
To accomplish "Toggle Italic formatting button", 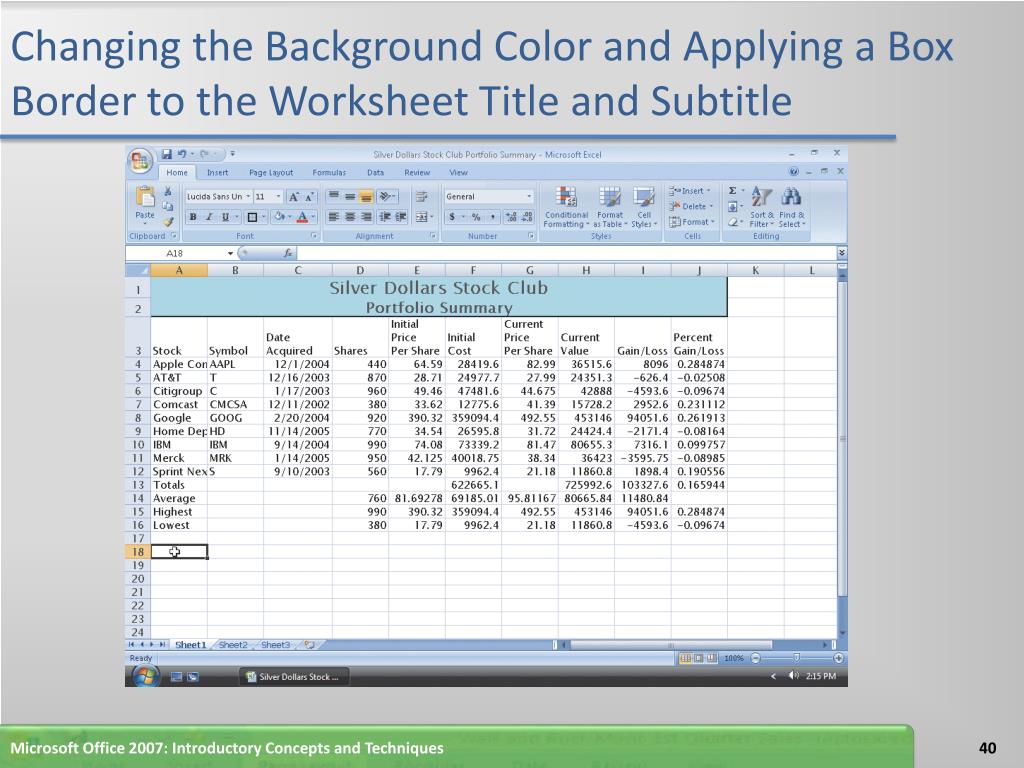I will [x=209, y=217].
